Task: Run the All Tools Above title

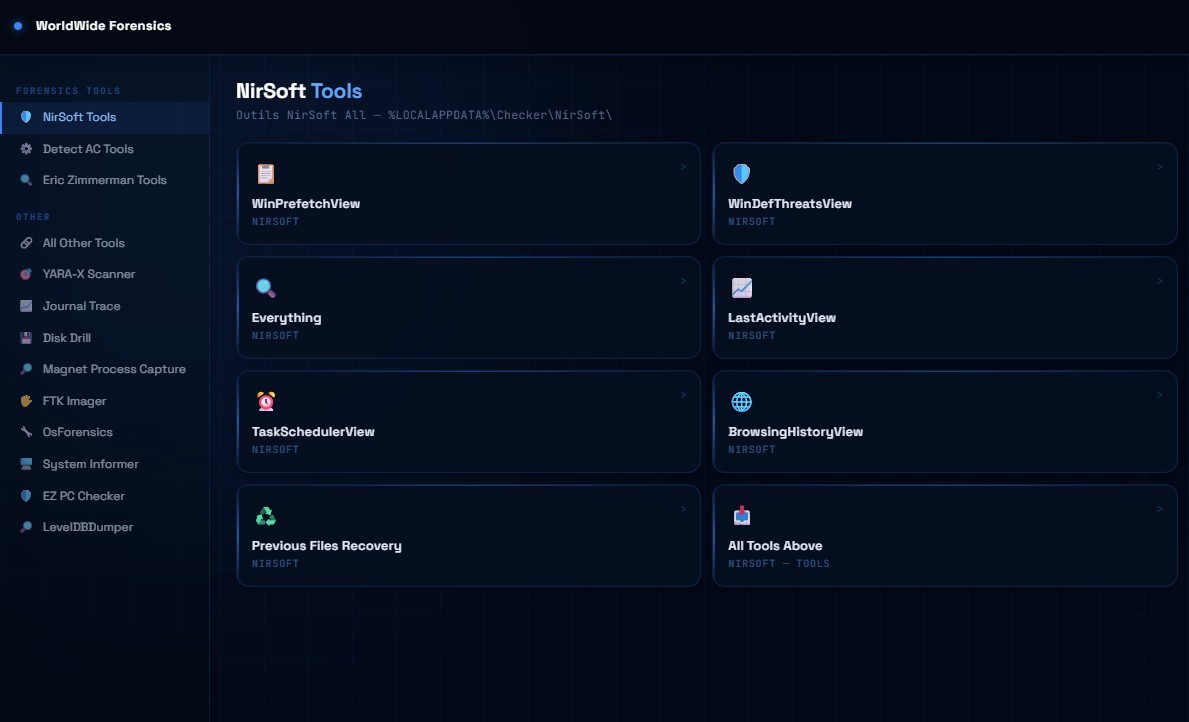Action: click(775, 545)
